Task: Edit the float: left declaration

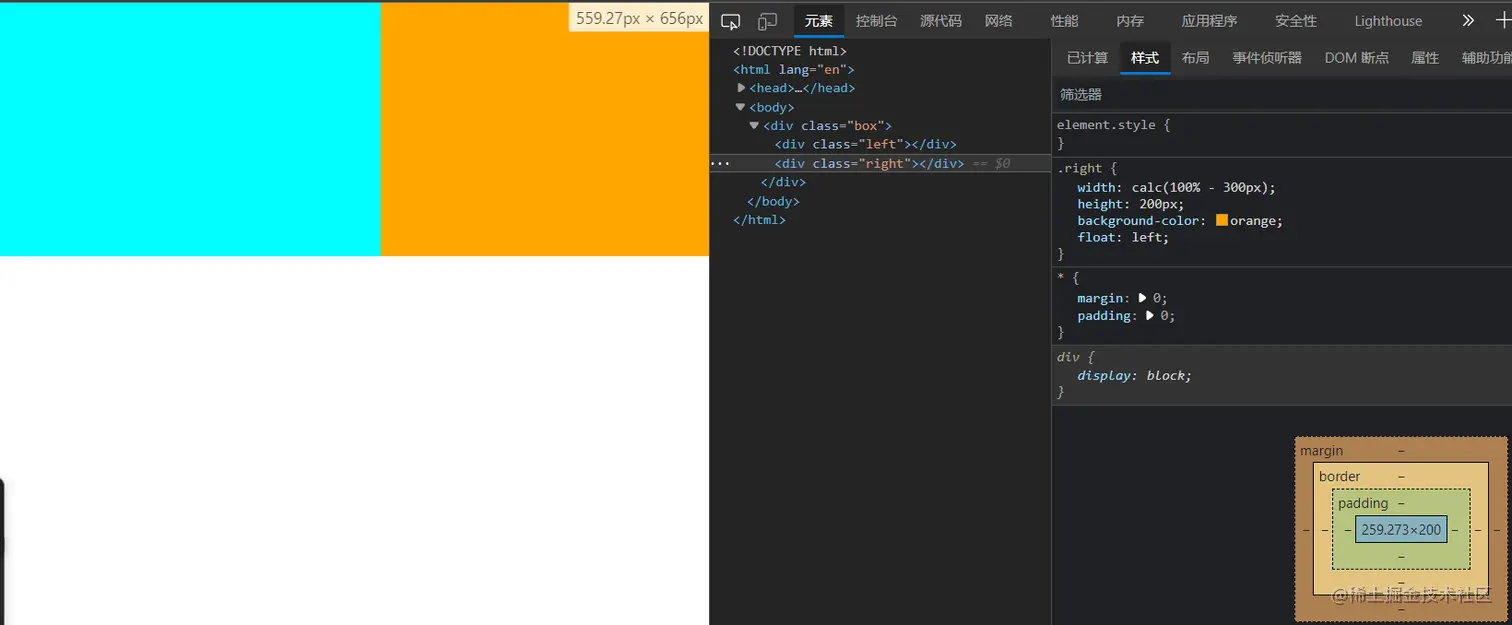Action: click(x=1123, y=237)
